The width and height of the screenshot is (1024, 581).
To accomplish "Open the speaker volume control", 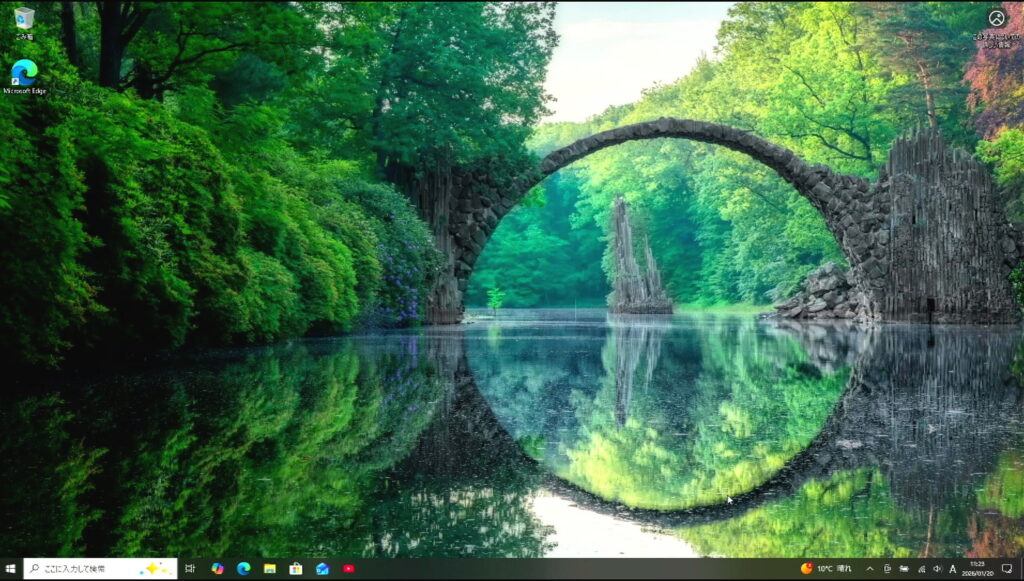I will click(x=937, y=569).
